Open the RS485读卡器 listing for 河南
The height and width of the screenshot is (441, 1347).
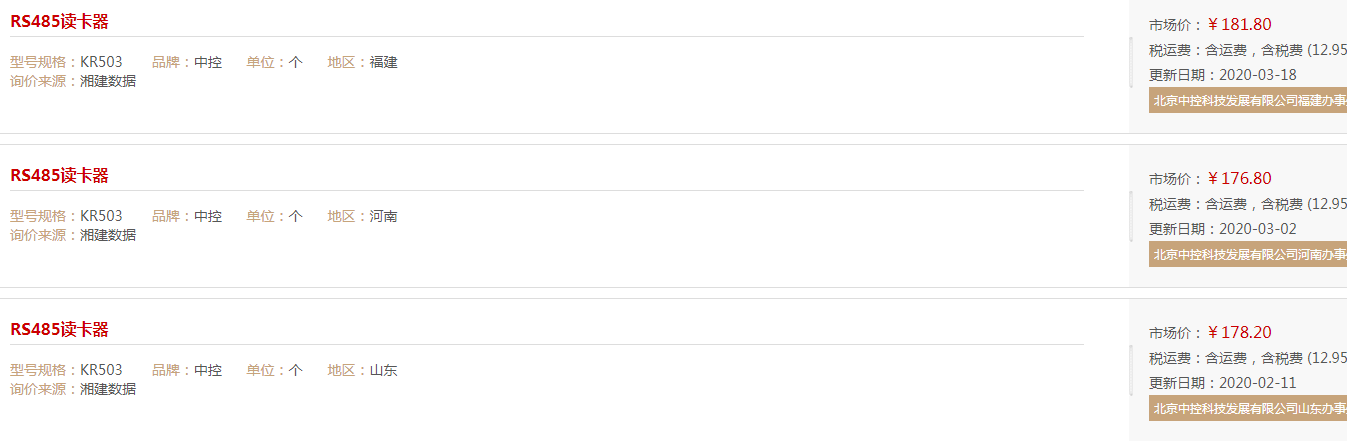coord(59,175)
